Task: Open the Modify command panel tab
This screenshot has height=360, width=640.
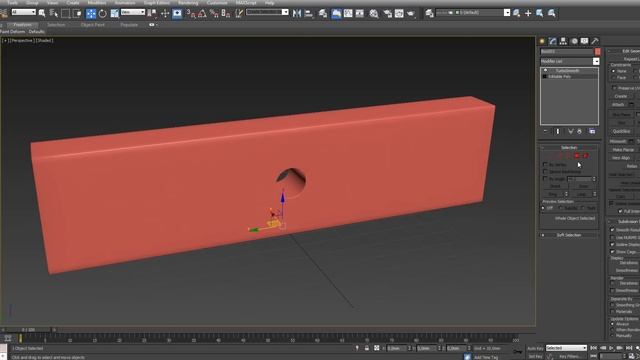Action: 553,41
